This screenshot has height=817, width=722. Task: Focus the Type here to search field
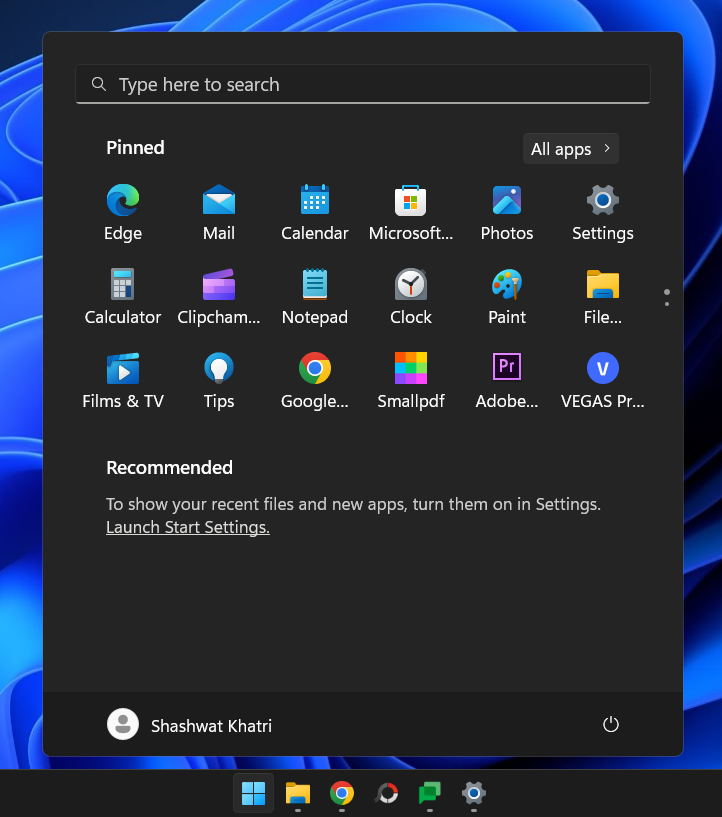click(363, 84)
